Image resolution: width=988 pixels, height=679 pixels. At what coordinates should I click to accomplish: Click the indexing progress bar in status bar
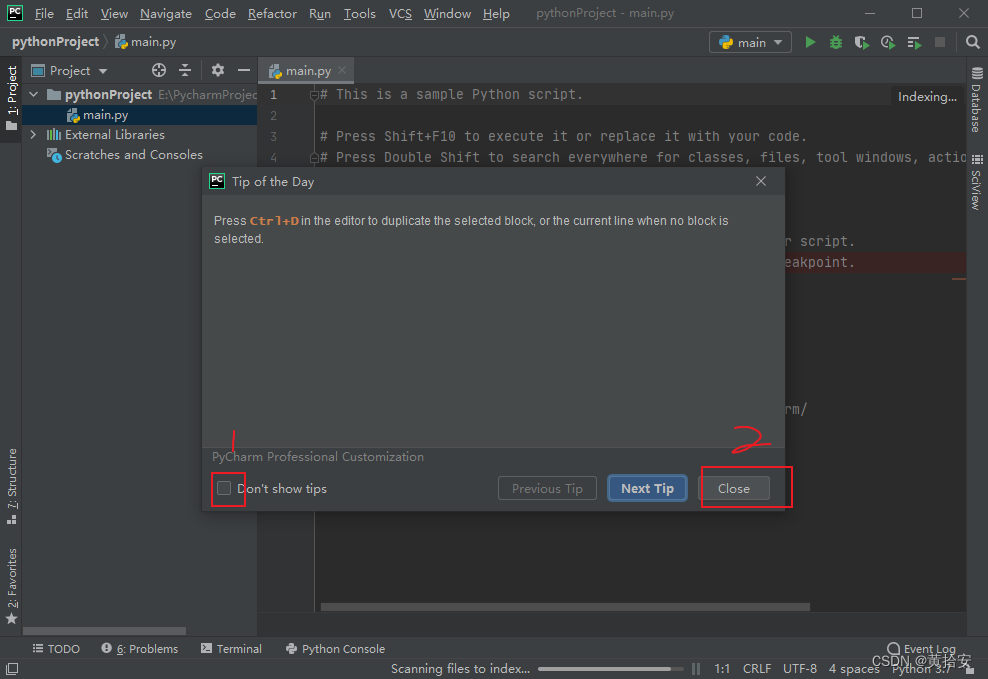click(610, 669)
